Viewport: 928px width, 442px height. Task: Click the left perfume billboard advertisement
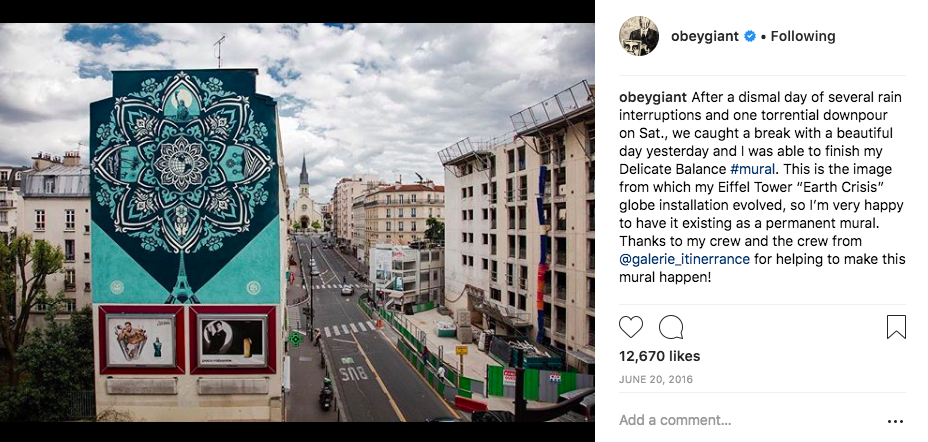click(x=141, y=340)
